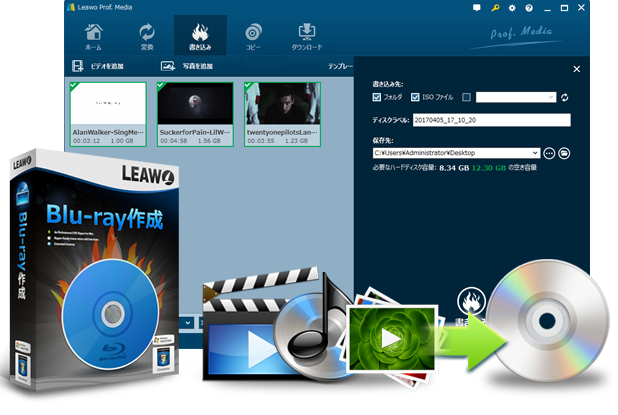Open the output folder icon
The image size is (618, 415).
[564, 153]
